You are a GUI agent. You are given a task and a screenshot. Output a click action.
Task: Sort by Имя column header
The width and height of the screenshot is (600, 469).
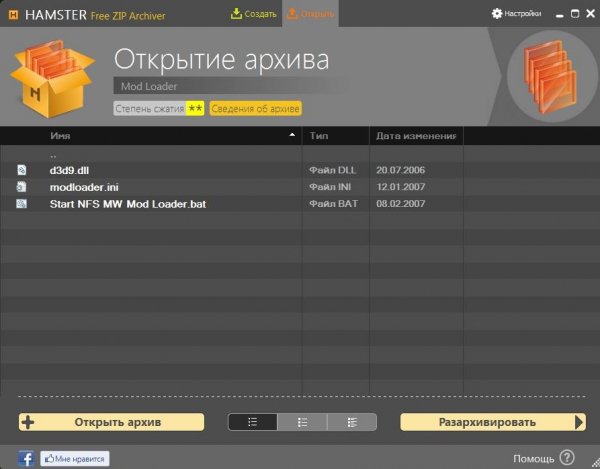point(60,136)
